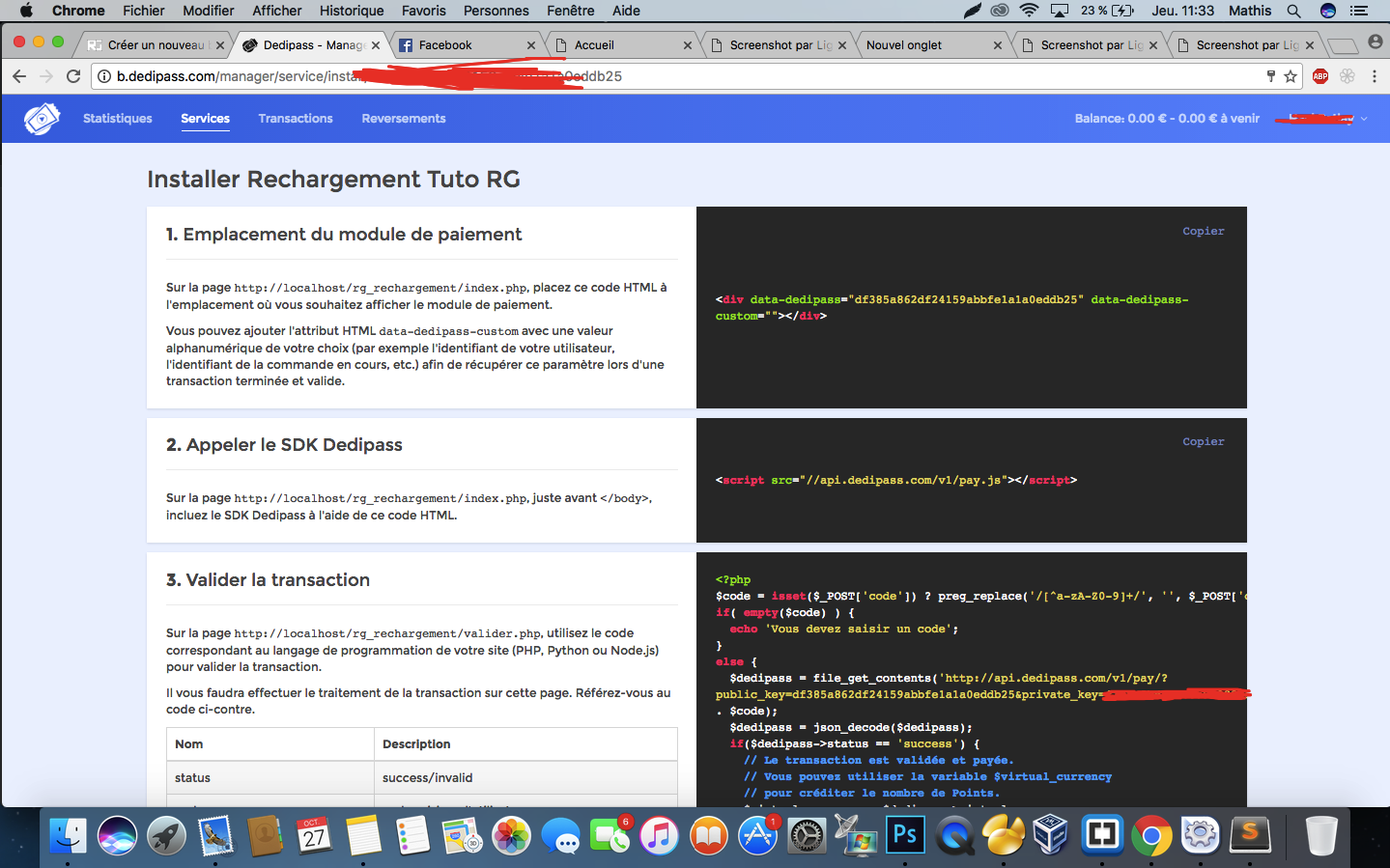Switch to the Nouvel onglet tab

pos(934,45)
